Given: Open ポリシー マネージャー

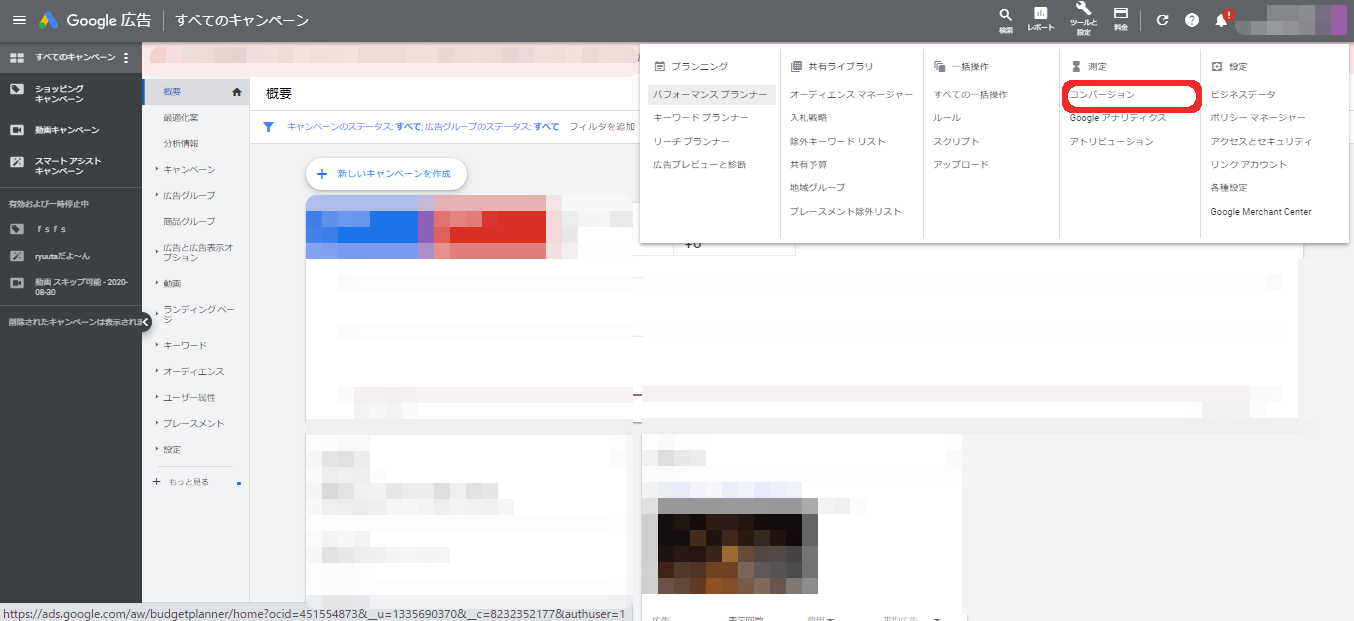Looking at the screenshot, I should (1258, 118).
